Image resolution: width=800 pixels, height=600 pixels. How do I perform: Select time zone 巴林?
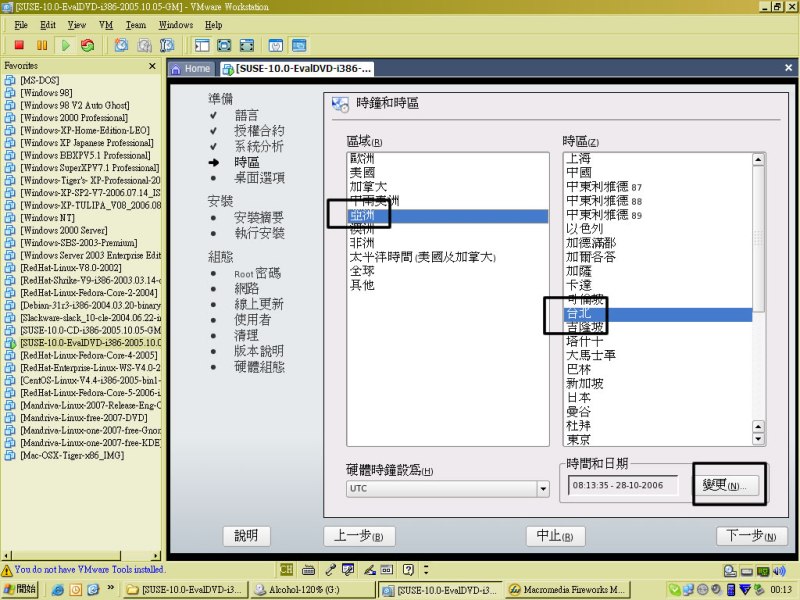click(658, 369)
